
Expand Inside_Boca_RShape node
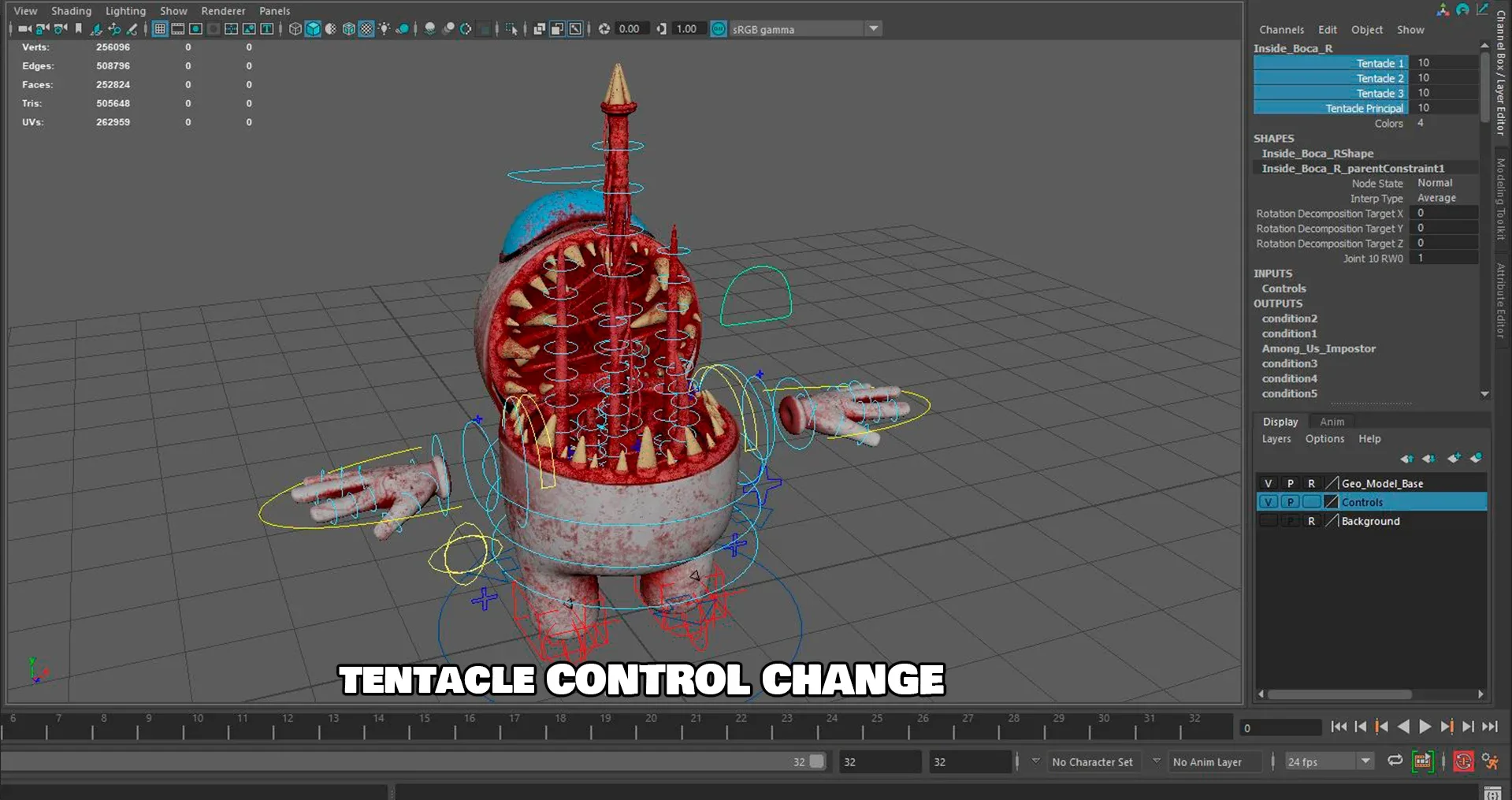(x=1317, y=154)
